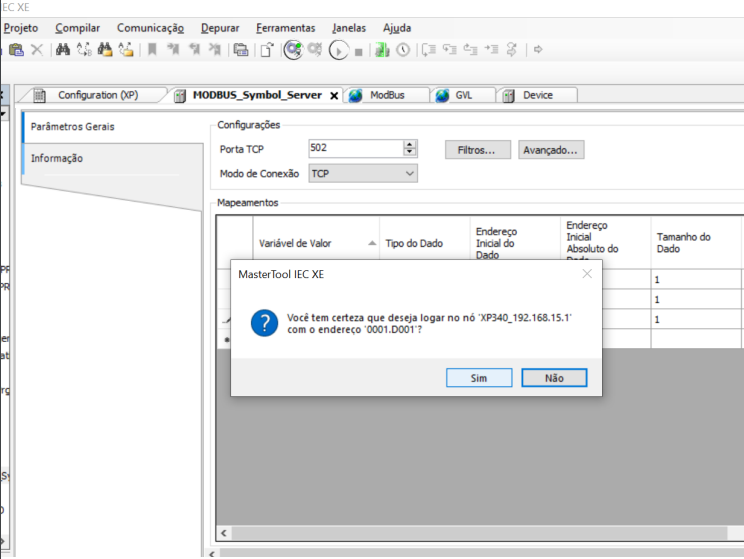
Task: Open the Filtros... button
Action: pyautogui.click(x=477, y=150)
